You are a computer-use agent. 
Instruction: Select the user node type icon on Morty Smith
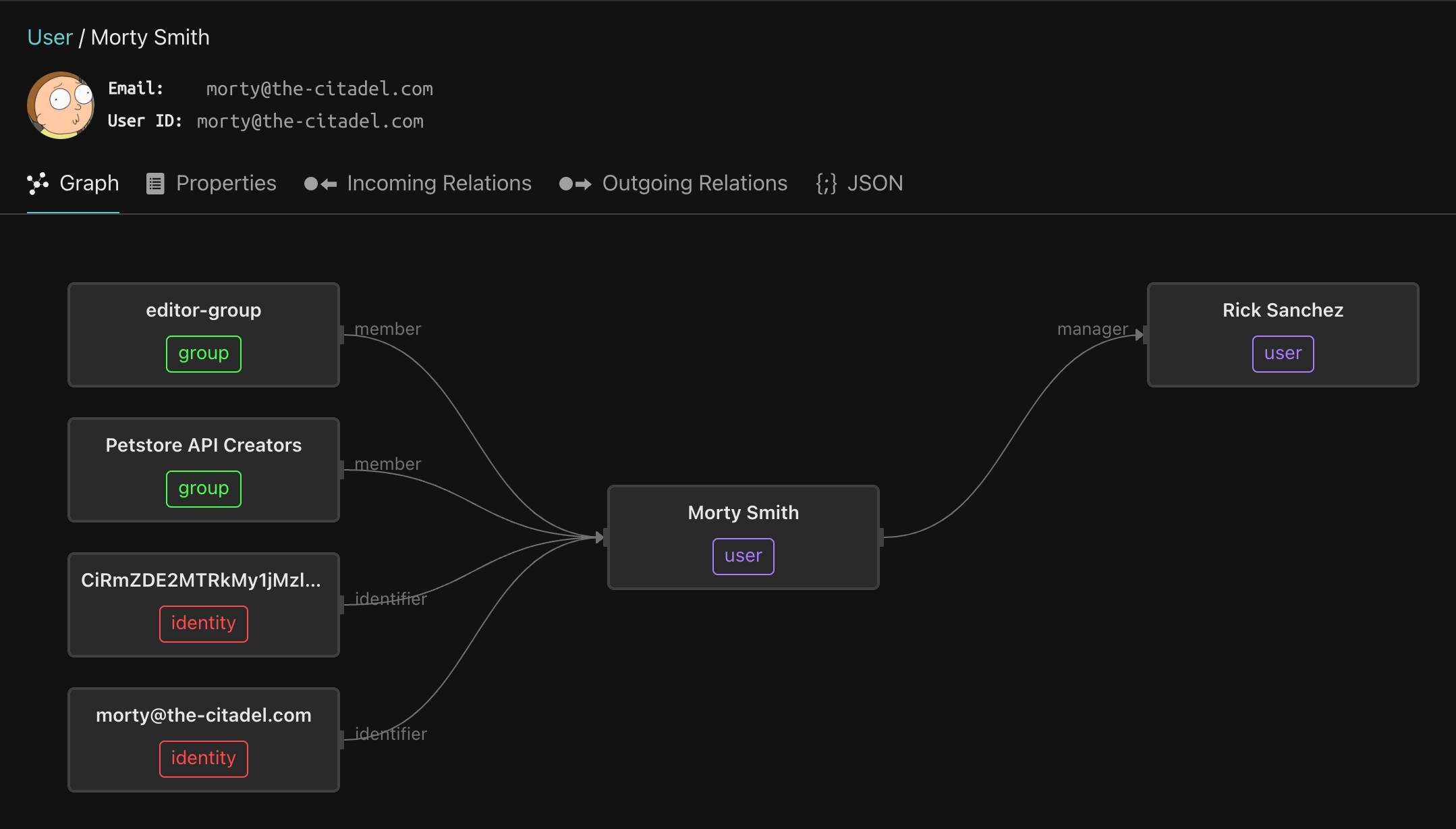click(x=742, y=555)
